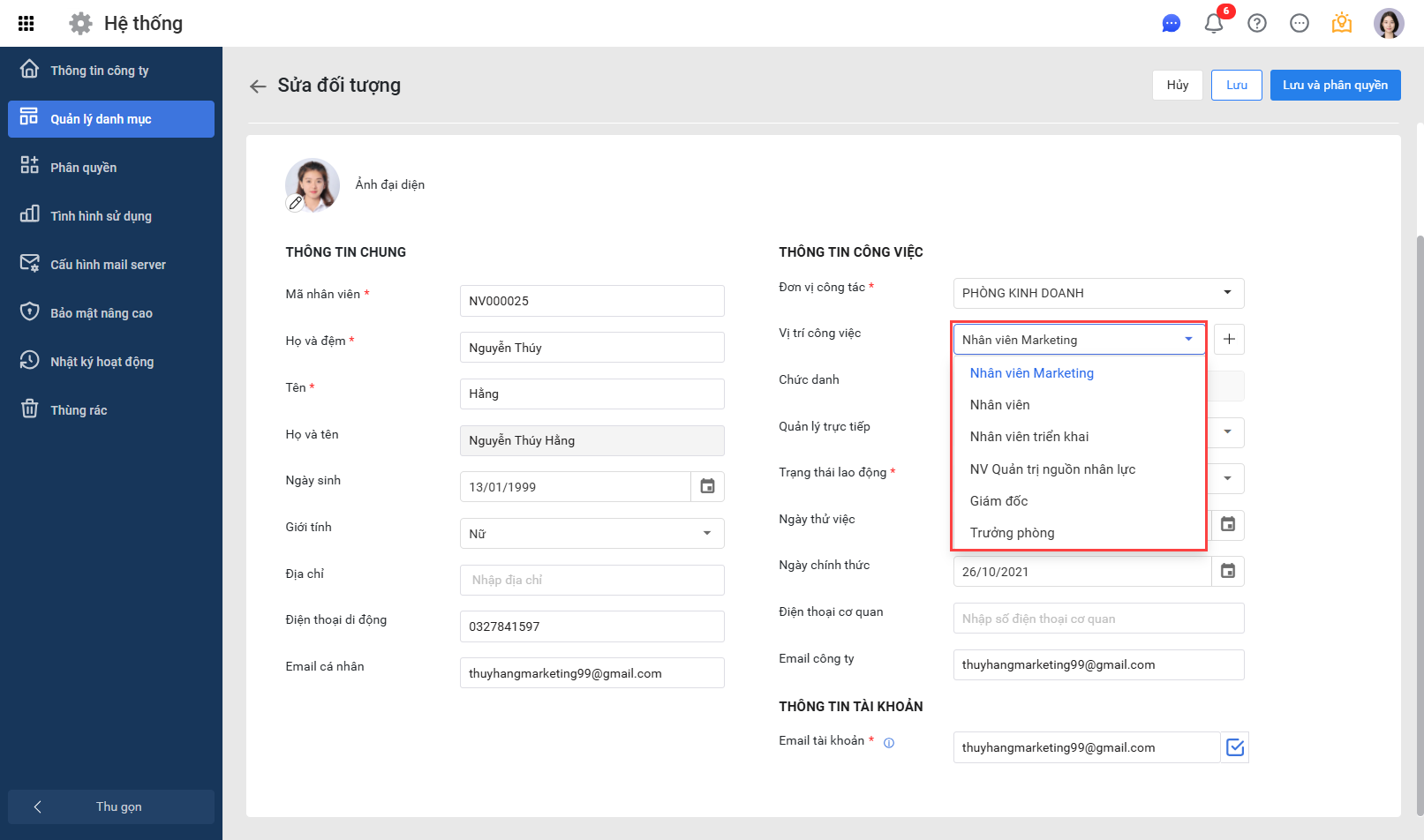Edit the avatar with the pencil icon
This screenshot has height=840, width=1424.
pyautogui.click(x=296, y=203)
